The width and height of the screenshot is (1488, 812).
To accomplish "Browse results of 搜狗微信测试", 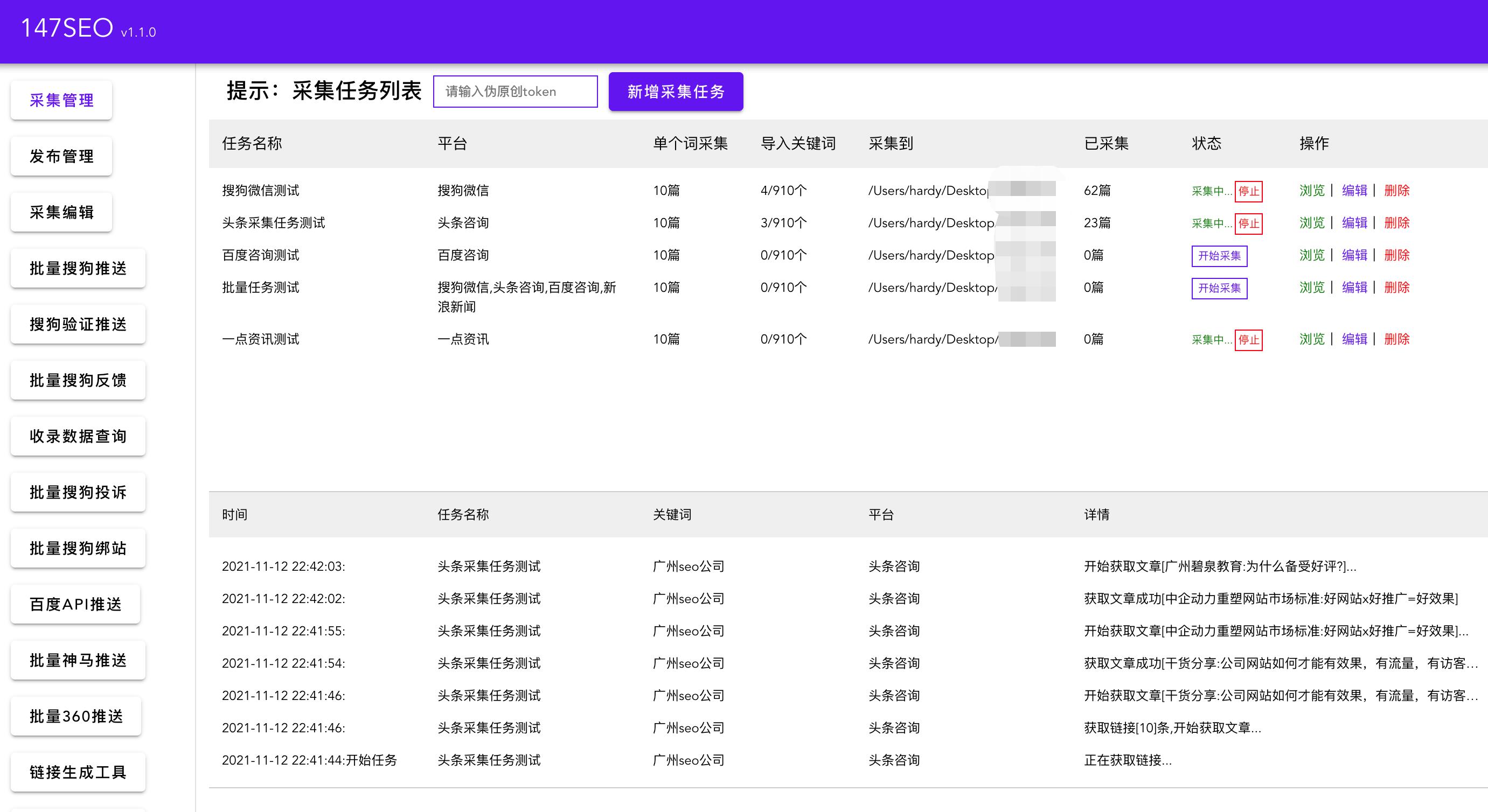I will point(1311,191).
